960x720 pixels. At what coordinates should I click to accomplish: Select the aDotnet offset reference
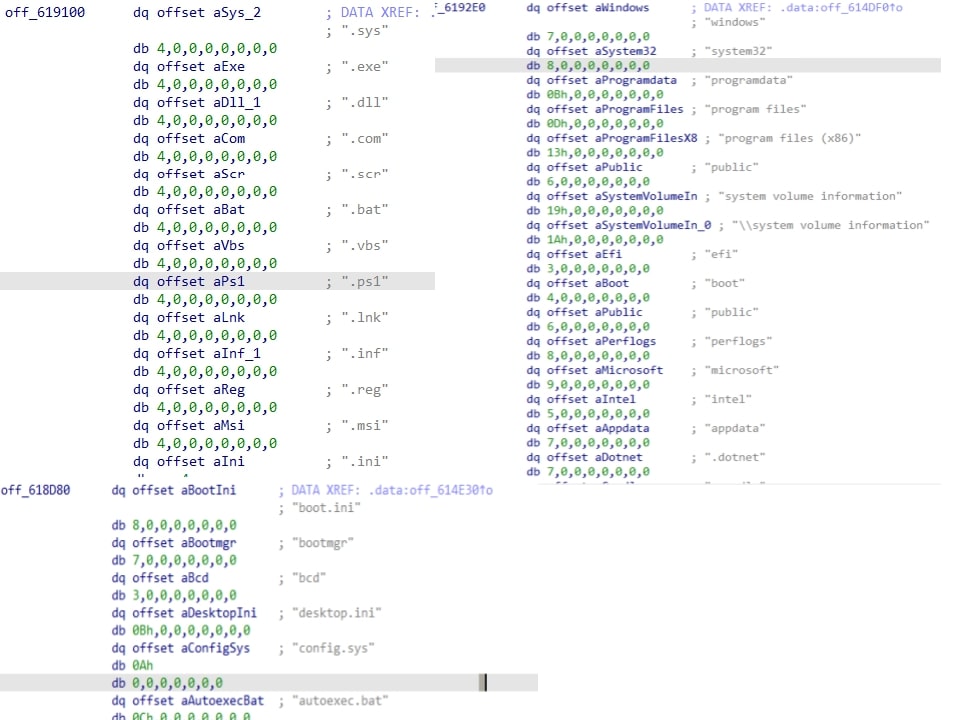621,457
